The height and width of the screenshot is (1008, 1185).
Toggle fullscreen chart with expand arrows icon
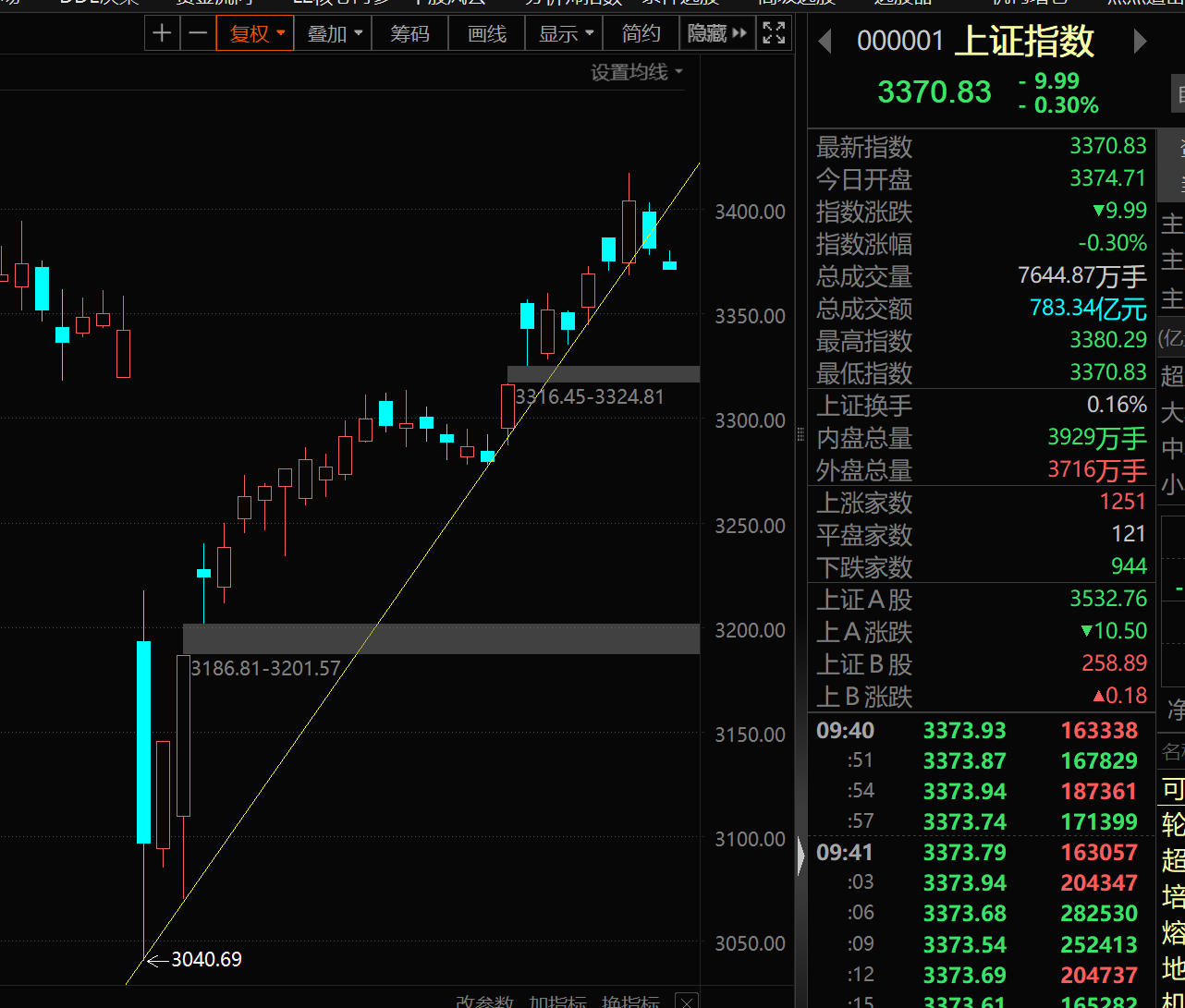tap(774, 33)
